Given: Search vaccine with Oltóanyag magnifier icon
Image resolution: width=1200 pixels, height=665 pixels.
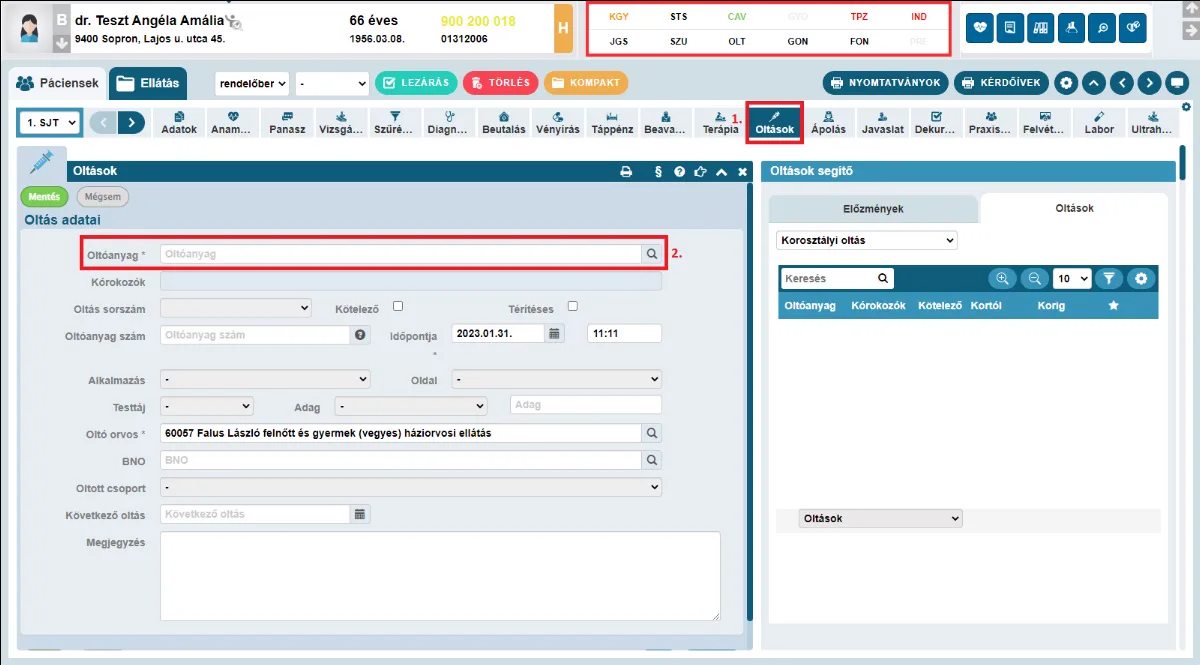Looking at the screenshot, I should click(x=651, y=254).
